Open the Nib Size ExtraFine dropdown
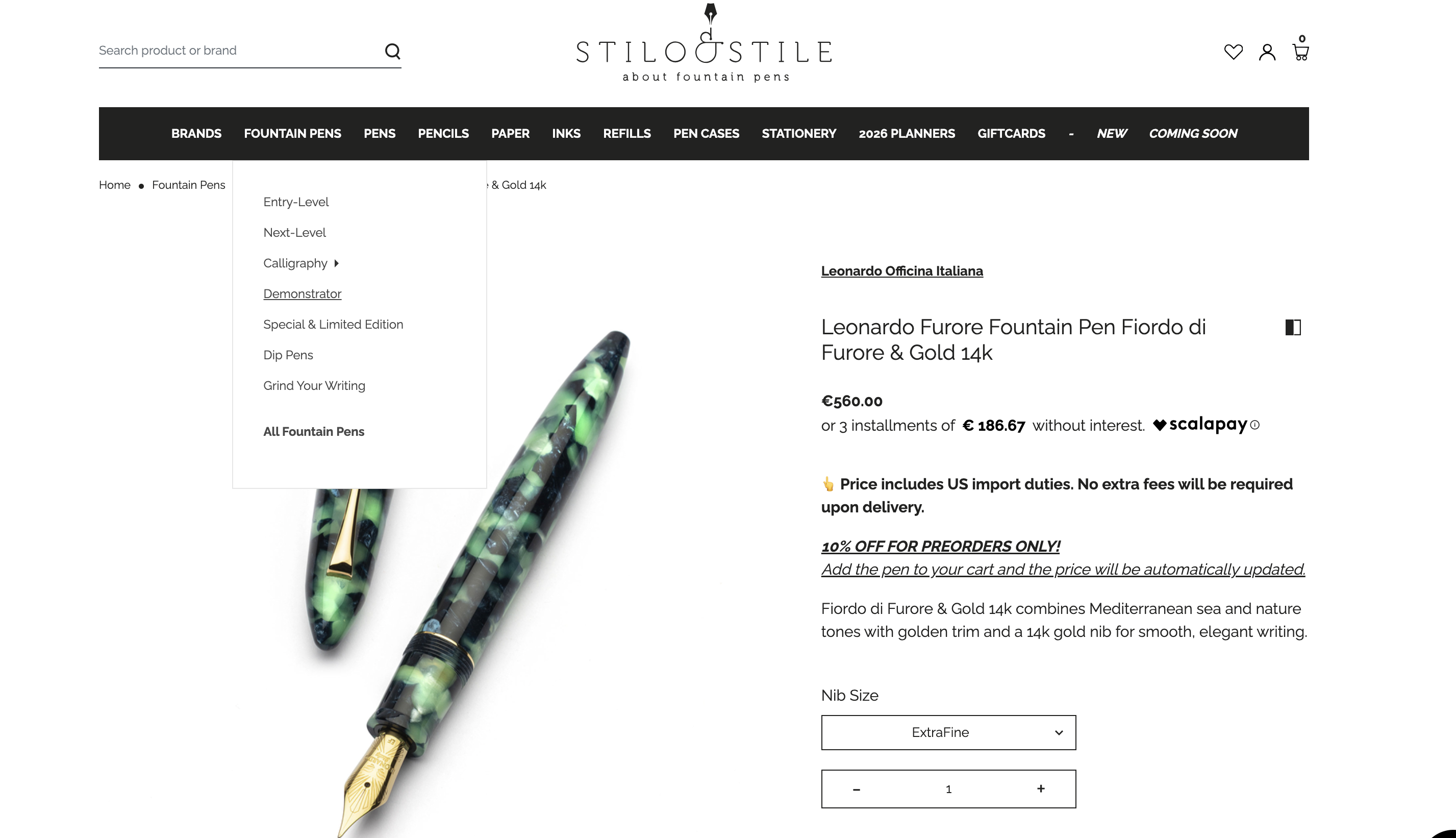Image resolution: width=1456 pixels, height=838 pixels. (948, 732)
